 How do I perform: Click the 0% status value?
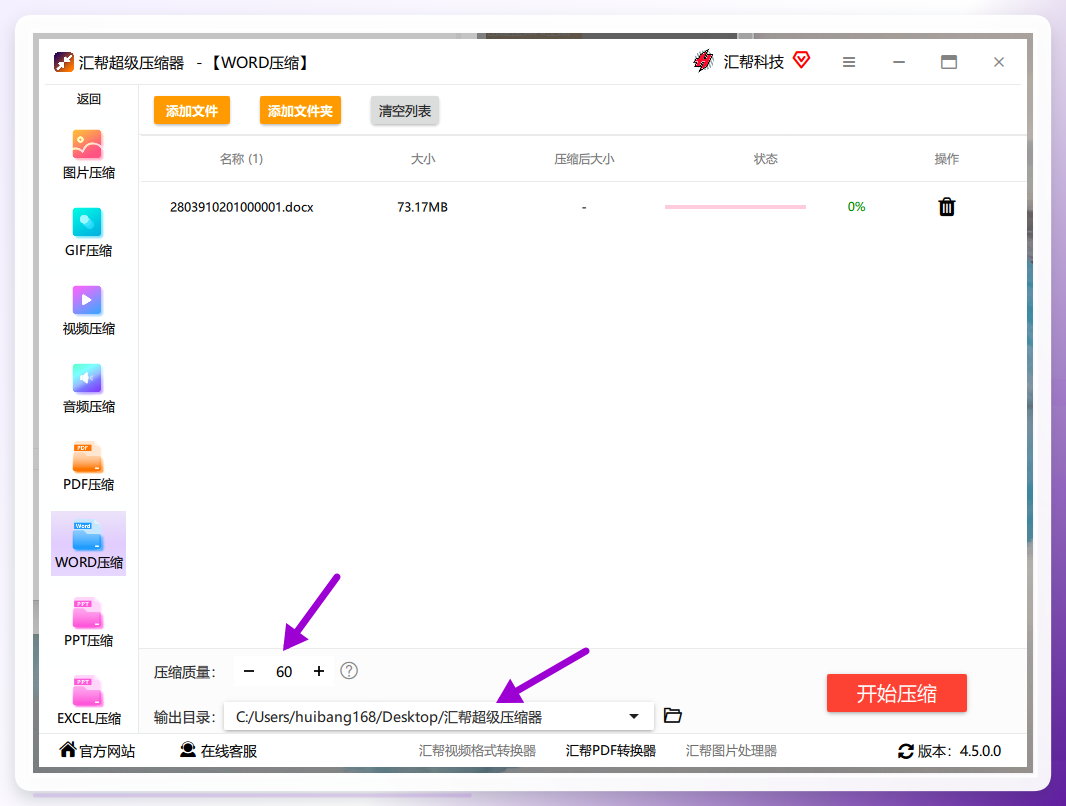click(856, 207)
